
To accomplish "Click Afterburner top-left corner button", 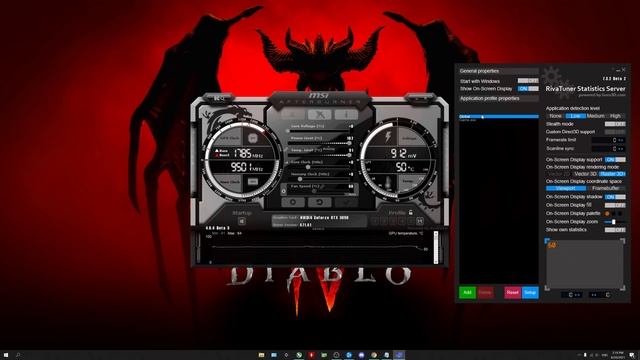I will [219, 98].
